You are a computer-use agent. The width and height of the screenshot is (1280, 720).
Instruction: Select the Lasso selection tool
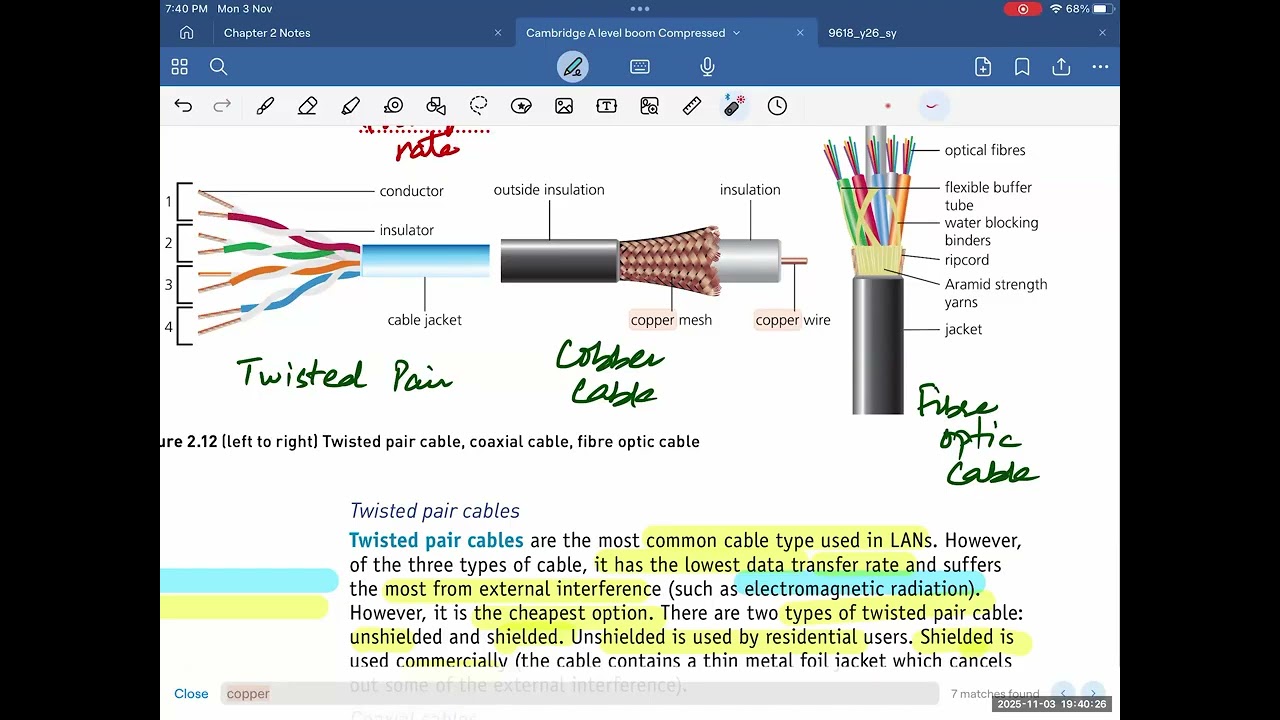pyautogui.click(x=479, y=106)
